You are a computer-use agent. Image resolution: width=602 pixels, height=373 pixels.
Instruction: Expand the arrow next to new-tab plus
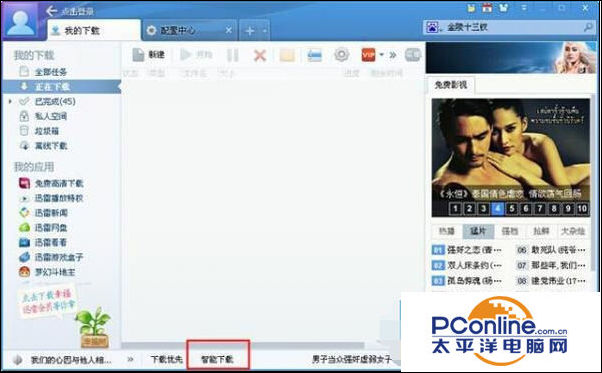click(x=265, y=31)
